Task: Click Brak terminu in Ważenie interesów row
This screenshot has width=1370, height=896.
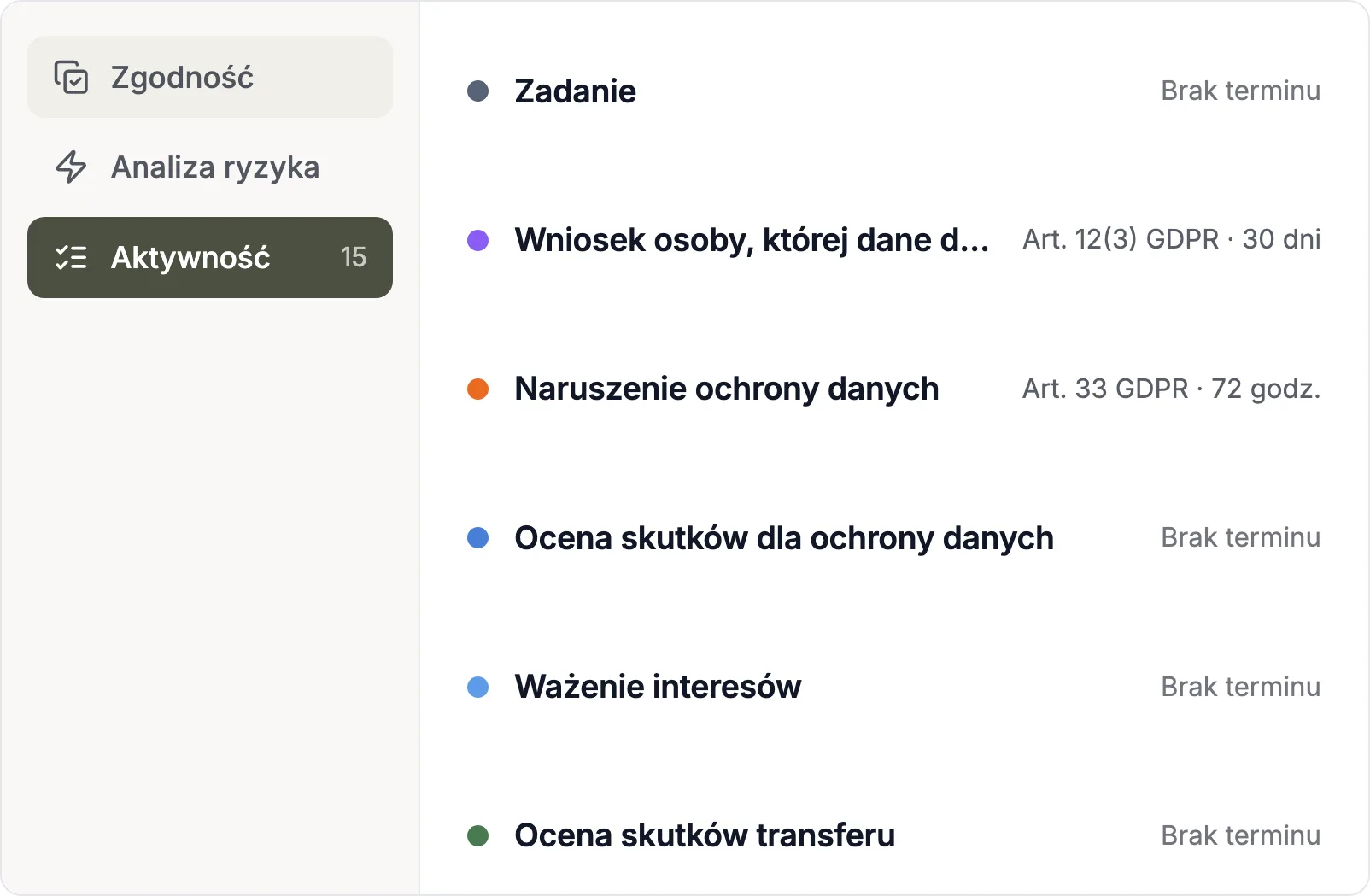Action: click(x=1241, y=687)
